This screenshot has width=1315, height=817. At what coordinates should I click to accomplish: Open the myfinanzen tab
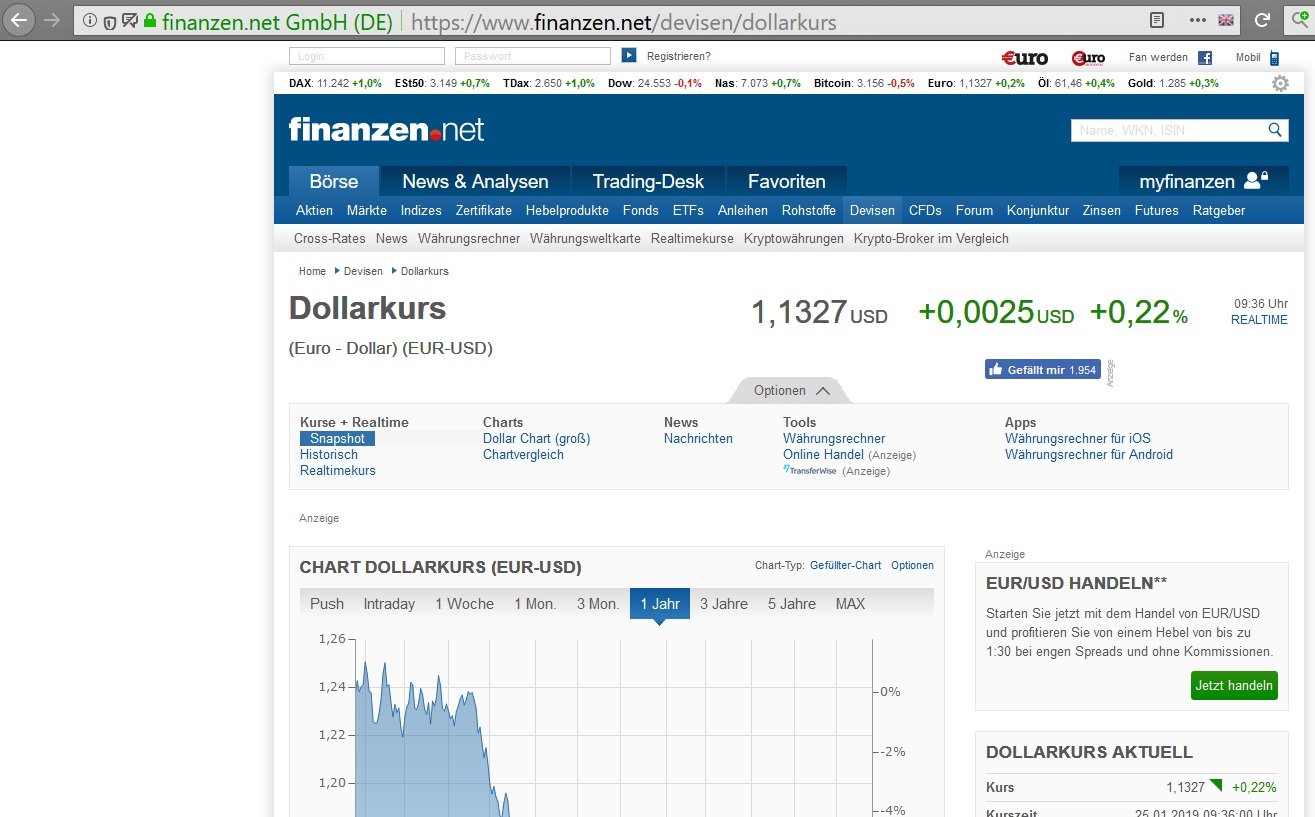[x=1204, y=181]
